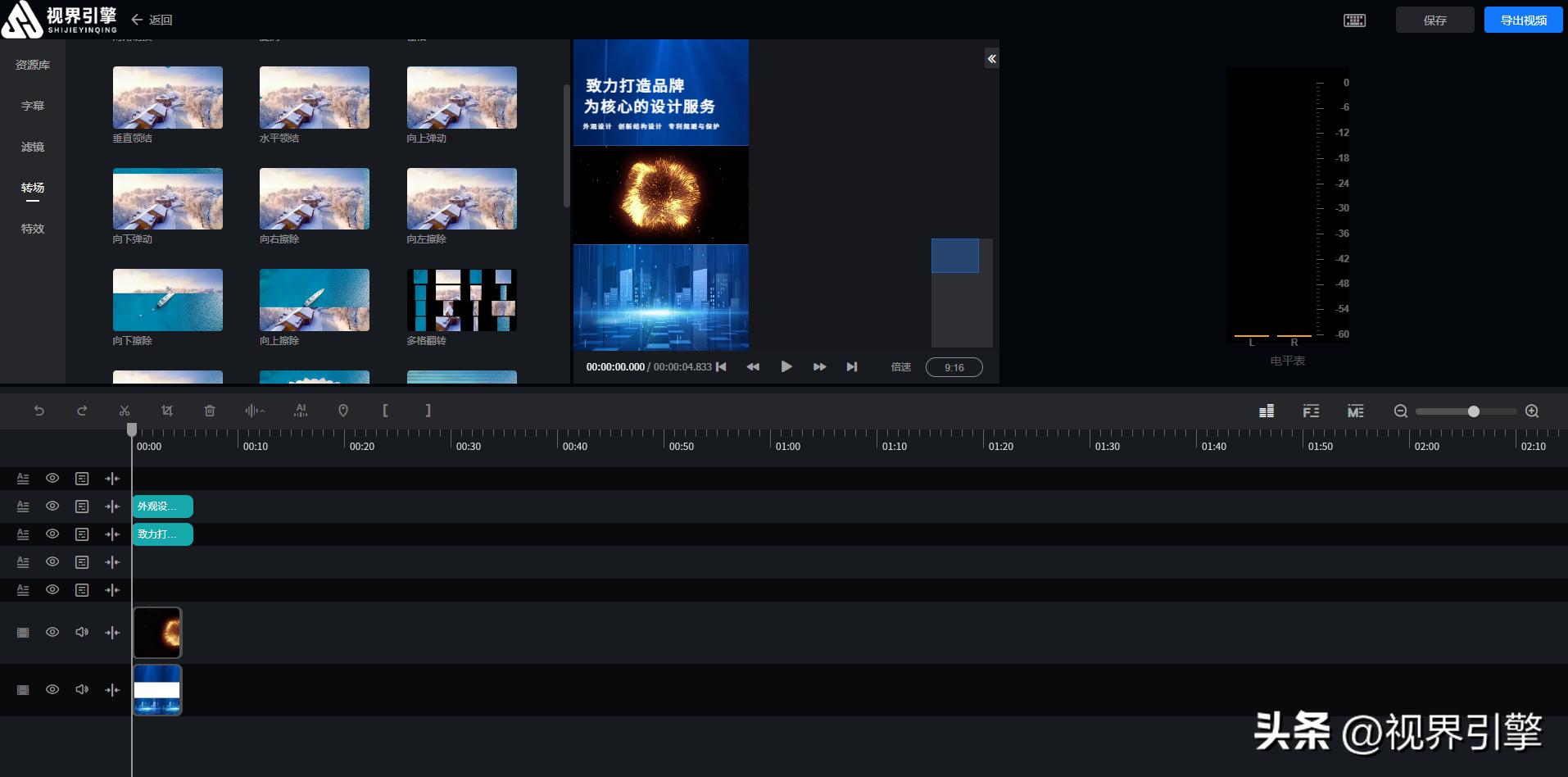Open the 倍速 playback speed menu

(x=901, y=367)
